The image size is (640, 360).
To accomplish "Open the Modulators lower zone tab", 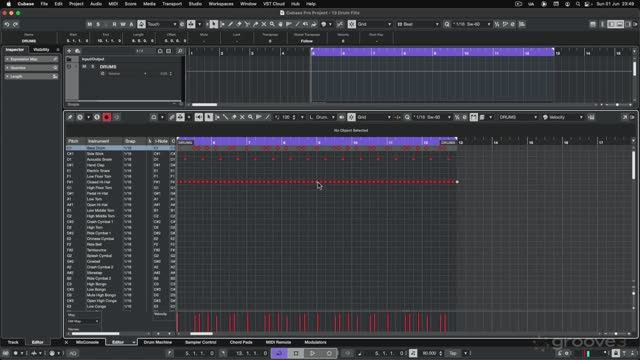I will tap(315, 342).
